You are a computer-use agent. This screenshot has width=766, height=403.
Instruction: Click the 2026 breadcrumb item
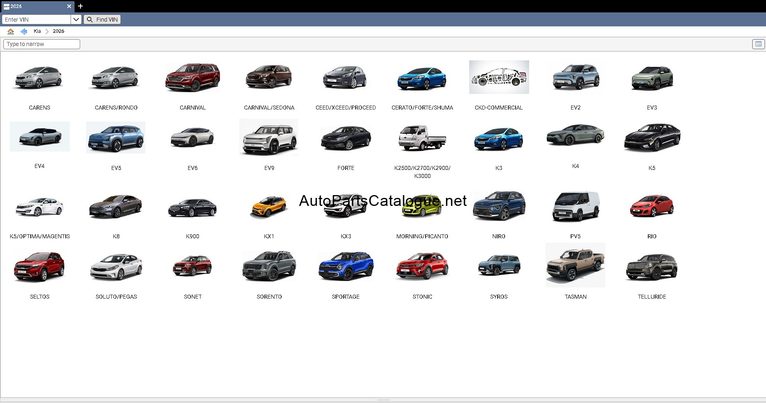pos(59,31)
